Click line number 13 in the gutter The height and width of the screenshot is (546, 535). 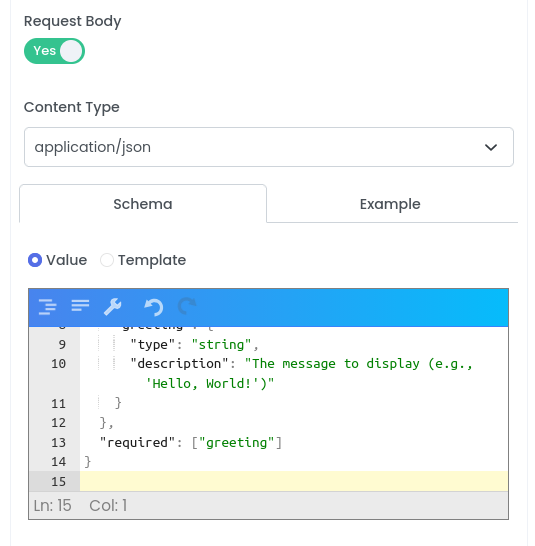(x=58, y=443)
